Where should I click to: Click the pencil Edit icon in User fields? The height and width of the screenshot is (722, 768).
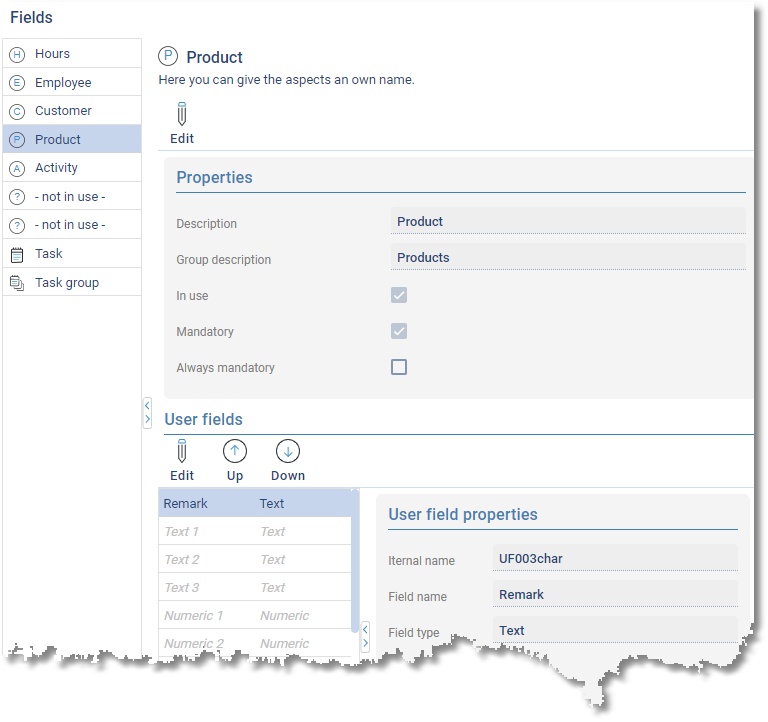pyautogui.click(x=182, y=451)
